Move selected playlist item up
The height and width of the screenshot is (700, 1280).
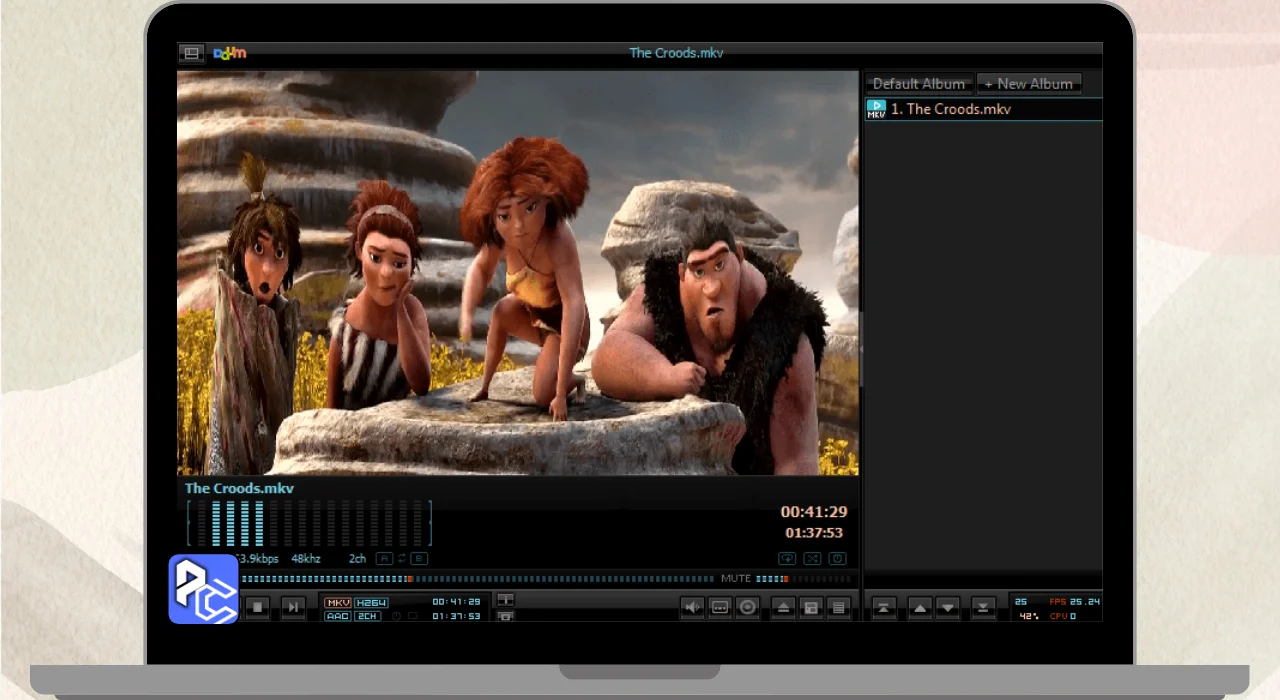coord(920,607)
